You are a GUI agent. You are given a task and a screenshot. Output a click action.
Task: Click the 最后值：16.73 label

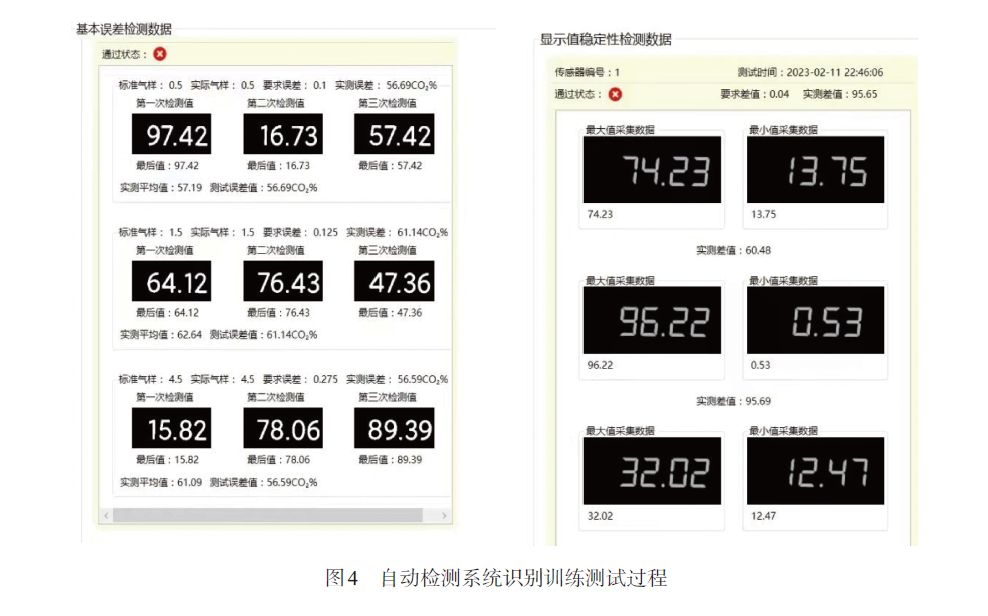click(279, 166)
